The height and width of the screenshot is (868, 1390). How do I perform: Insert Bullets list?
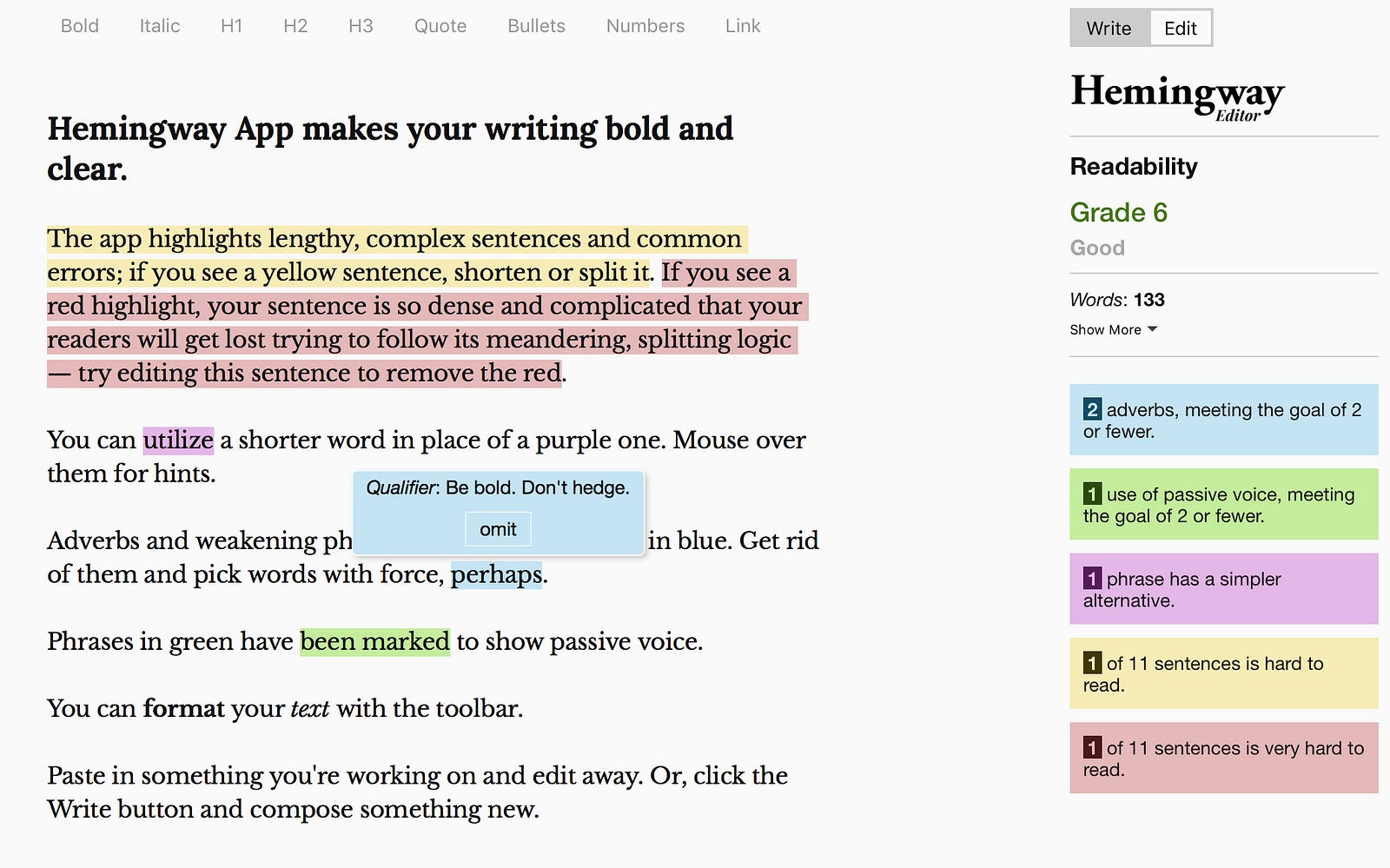pos(536,26)
